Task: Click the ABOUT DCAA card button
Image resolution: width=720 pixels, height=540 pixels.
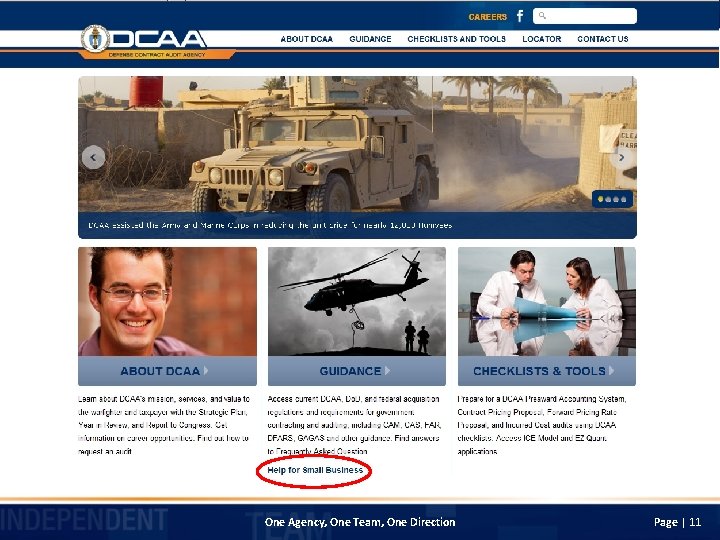Action: 168,371
